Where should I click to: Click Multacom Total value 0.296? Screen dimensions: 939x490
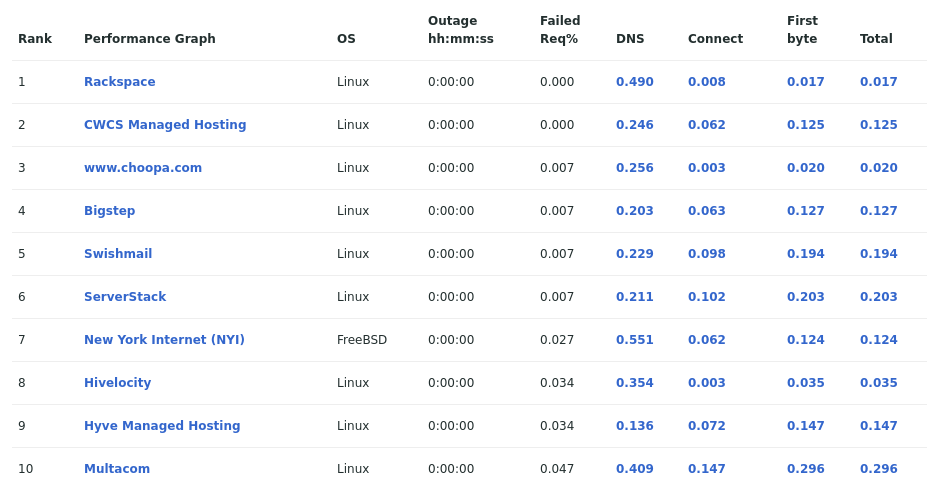click(879, 468)
